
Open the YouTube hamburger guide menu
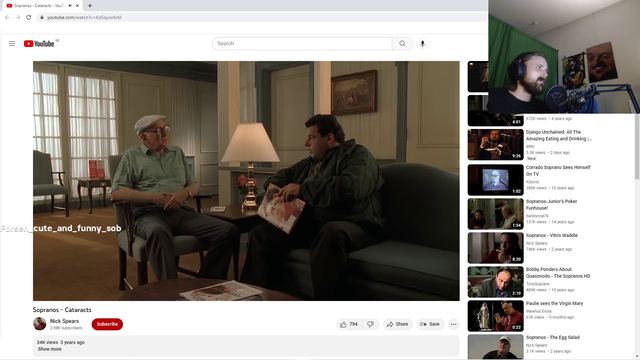point(12,43)
